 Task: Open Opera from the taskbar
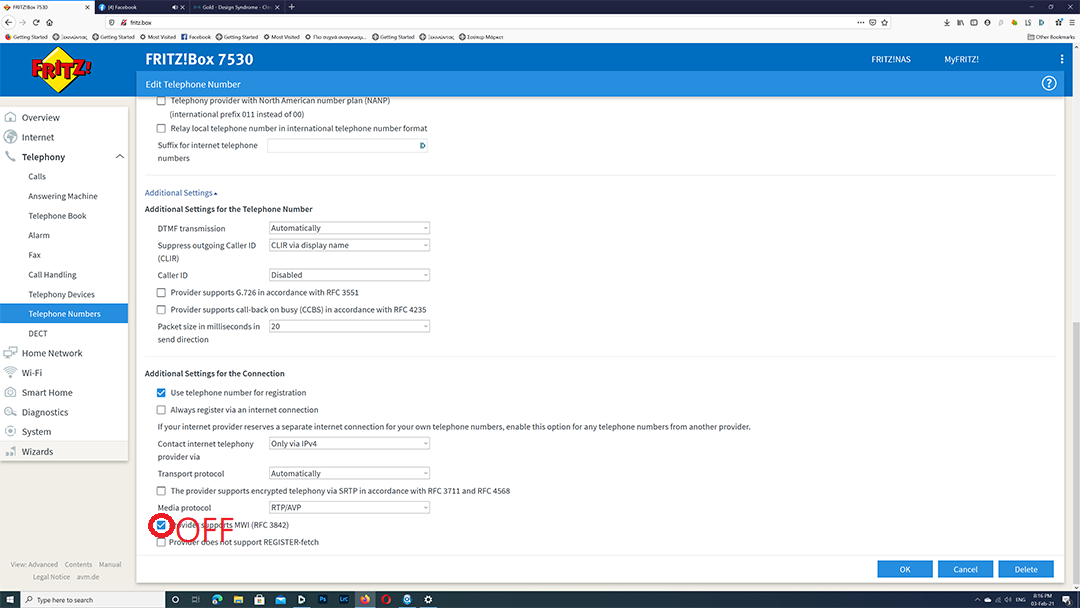386,599
